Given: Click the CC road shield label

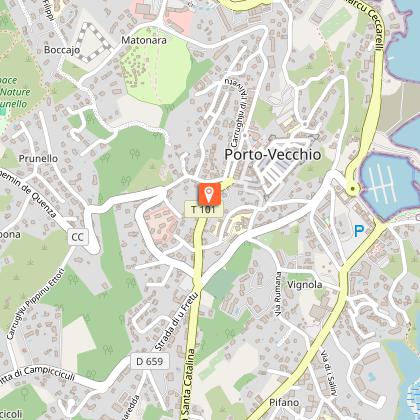Looking at the screenshot, I should [x=77, y=237].
